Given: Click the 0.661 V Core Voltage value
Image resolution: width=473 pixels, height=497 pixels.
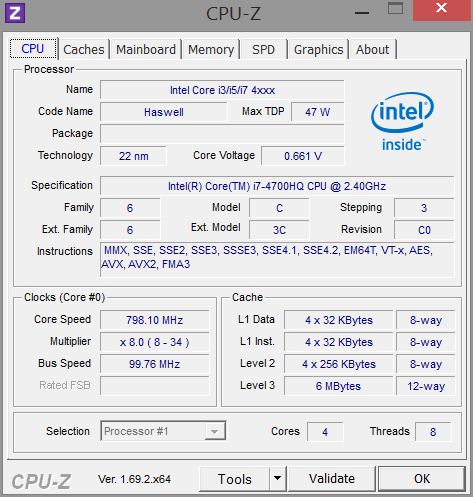Looking at the screenshot, I should click(x=303, y=156).
